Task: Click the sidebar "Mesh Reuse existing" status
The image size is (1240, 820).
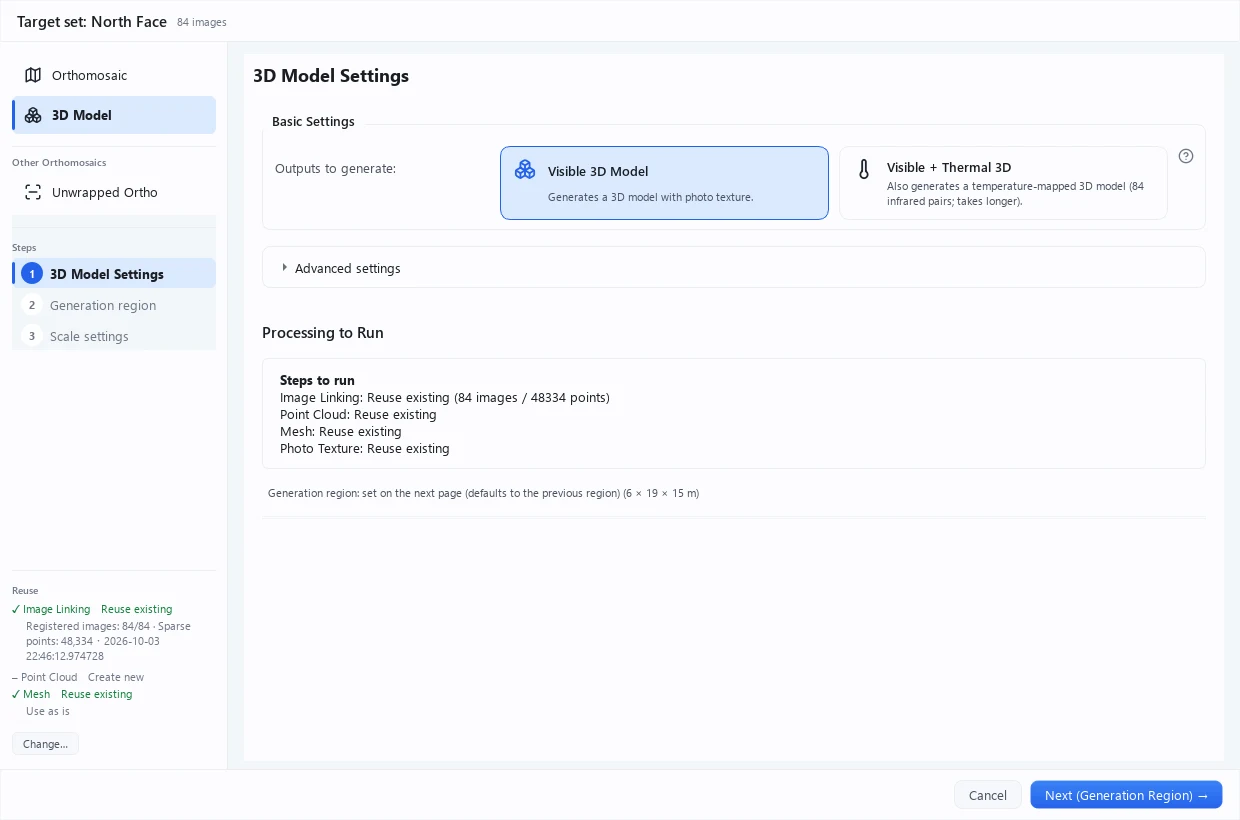Action: 72,694
